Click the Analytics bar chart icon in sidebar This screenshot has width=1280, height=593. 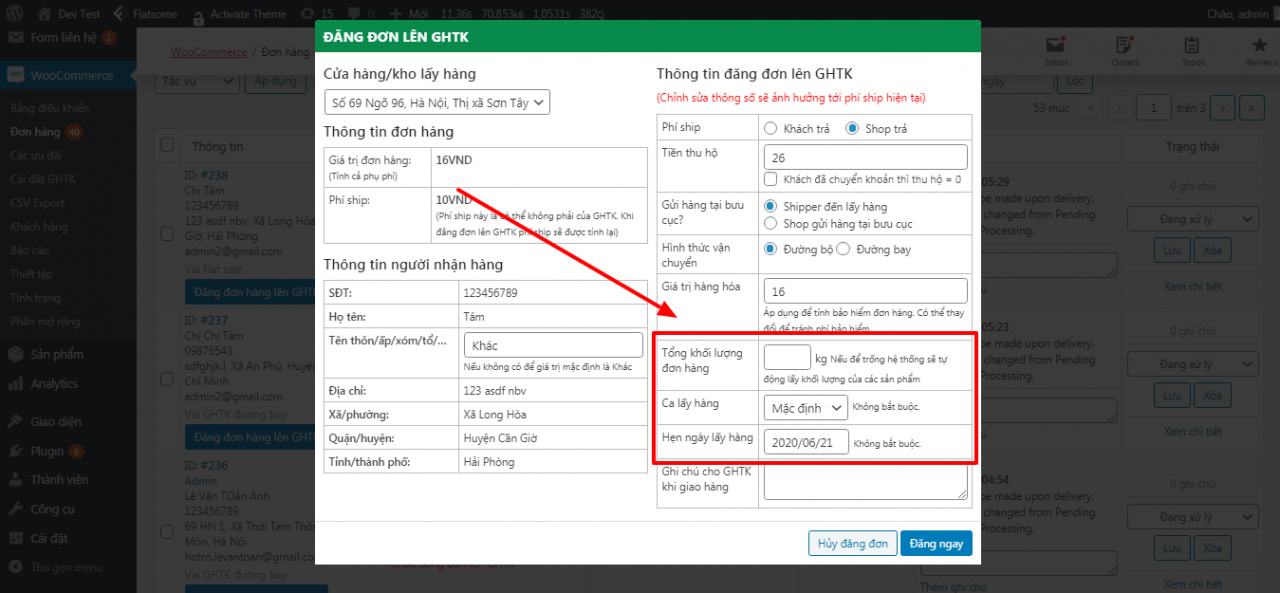pos(15,384)
